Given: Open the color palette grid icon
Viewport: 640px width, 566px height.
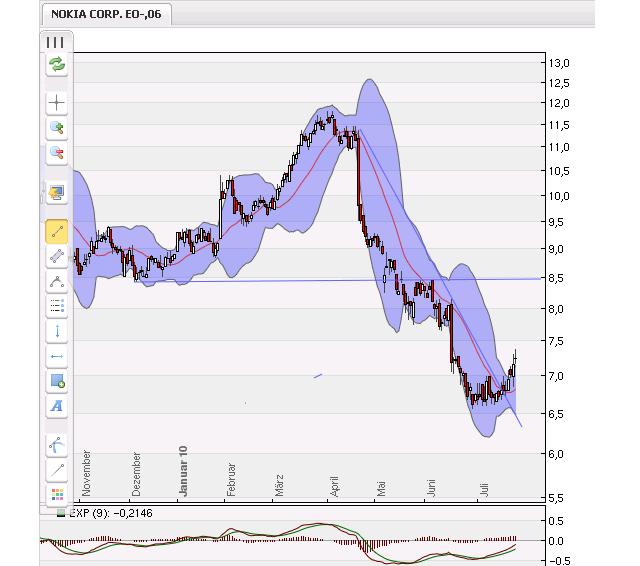Looking at the screenshot, I should pyautogui.click(x=57, y=494).
